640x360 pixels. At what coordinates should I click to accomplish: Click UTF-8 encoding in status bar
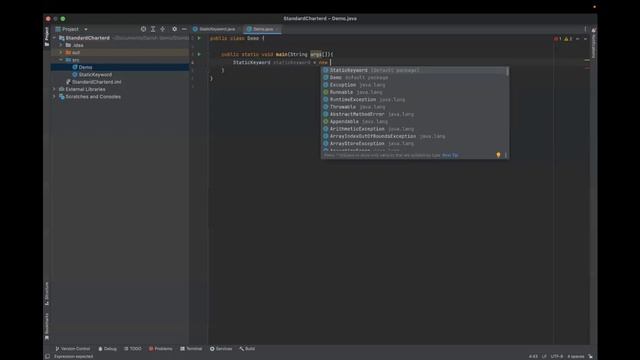(557, 356)
